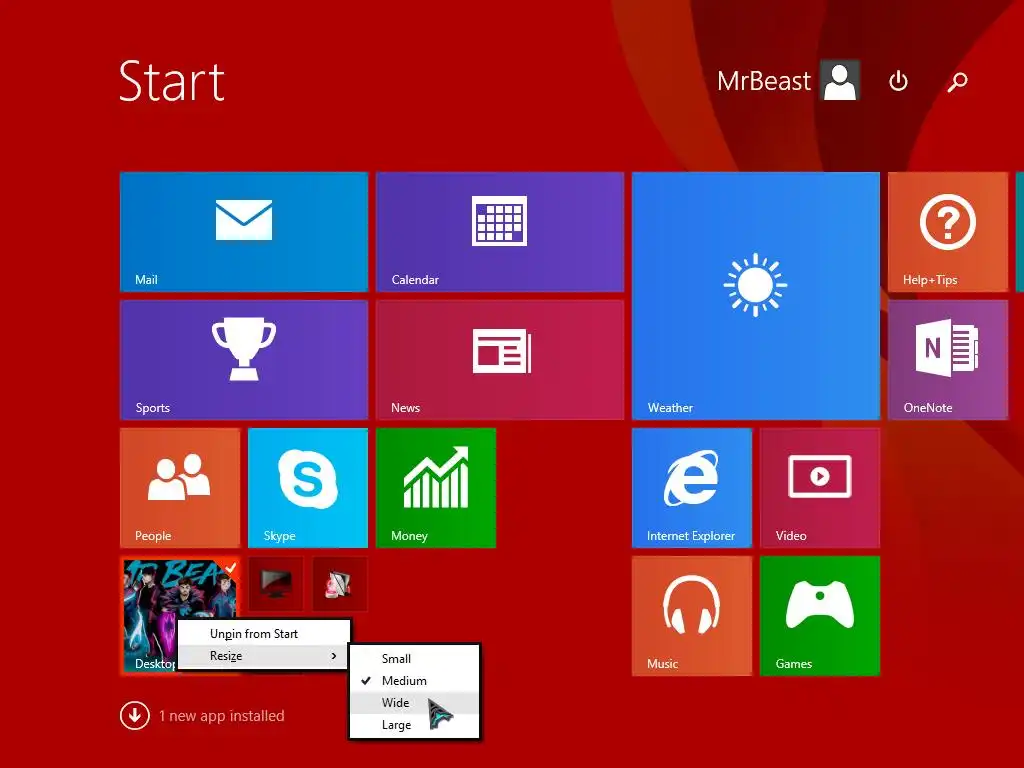Click the search magnifier icon
This screenshot has height=768, width=1024.
[x=957, y=82]
